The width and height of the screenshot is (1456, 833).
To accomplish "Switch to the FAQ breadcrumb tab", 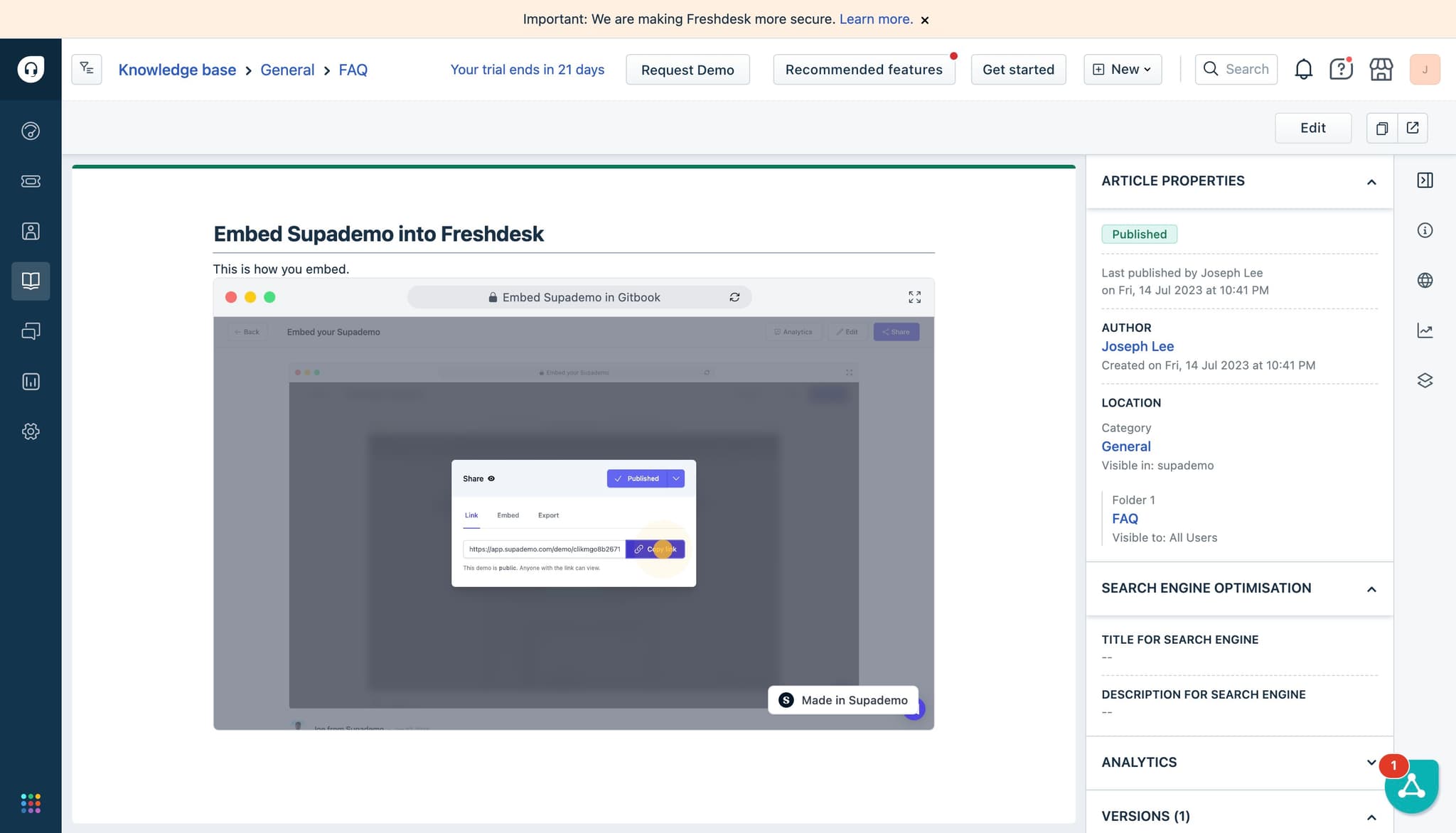I will [353, 70].
